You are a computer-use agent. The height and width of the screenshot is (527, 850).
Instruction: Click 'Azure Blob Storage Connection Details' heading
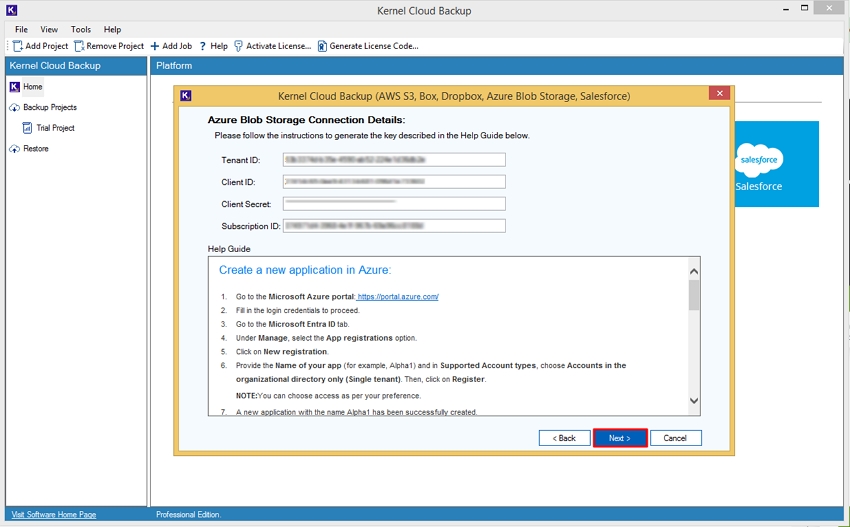tap(306, 120)
